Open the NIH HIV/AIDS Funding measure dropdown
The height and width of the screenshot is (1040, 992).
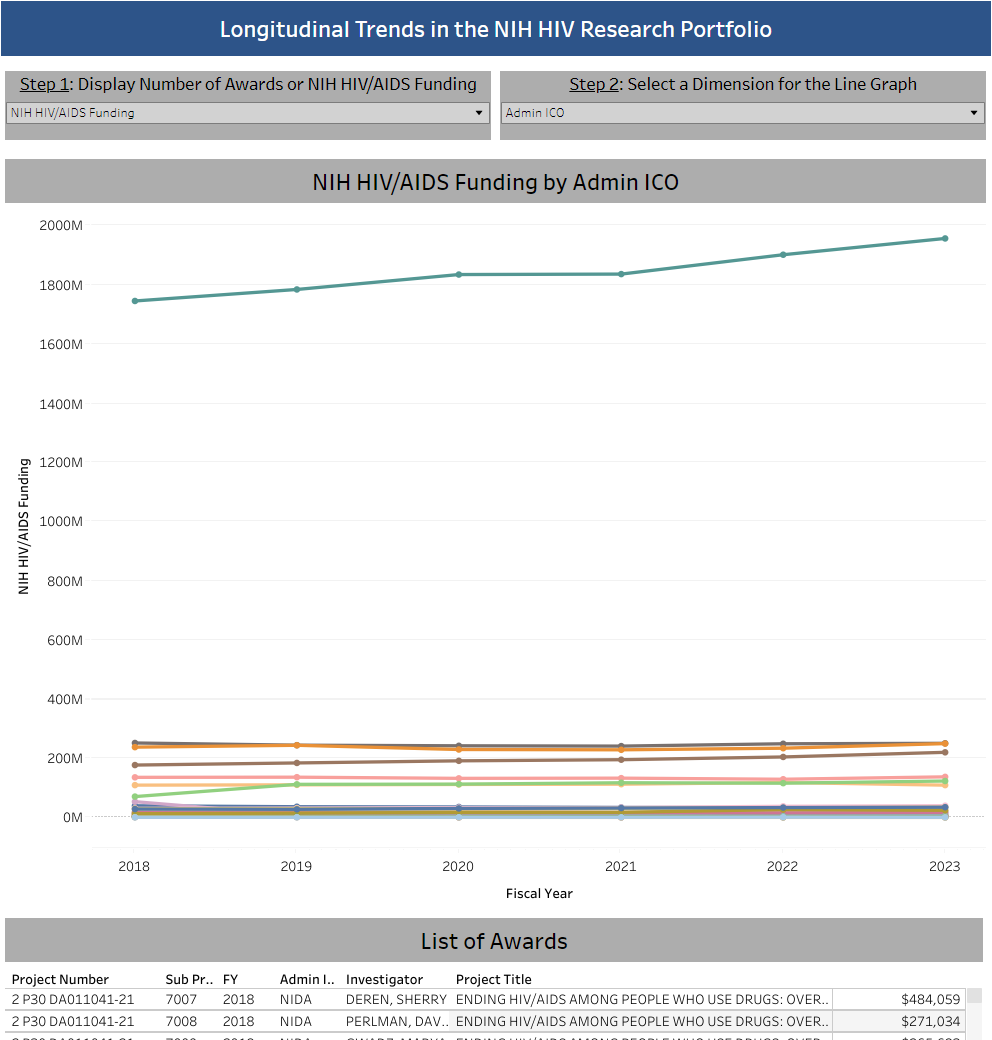coord(248,113)
